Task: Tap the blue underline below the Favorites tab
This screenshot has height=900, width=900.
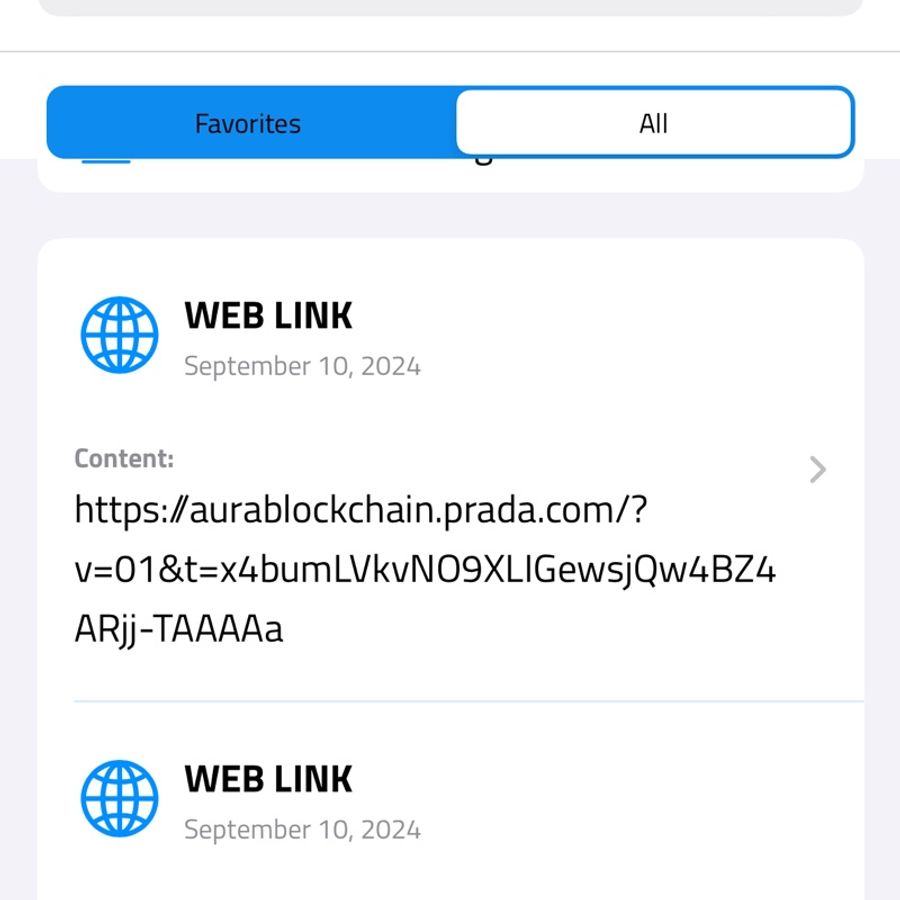Action: pos(106,161)
